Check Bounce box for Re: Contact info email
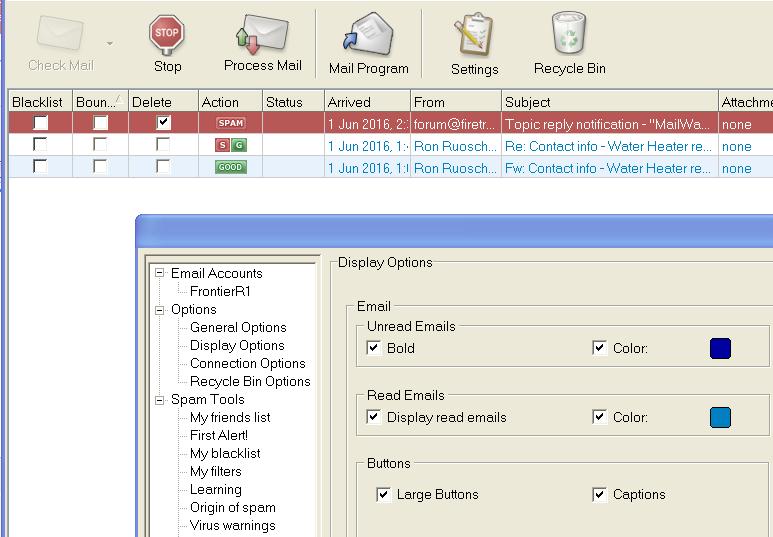Screen dimensions: 773x537 [100, 144]
